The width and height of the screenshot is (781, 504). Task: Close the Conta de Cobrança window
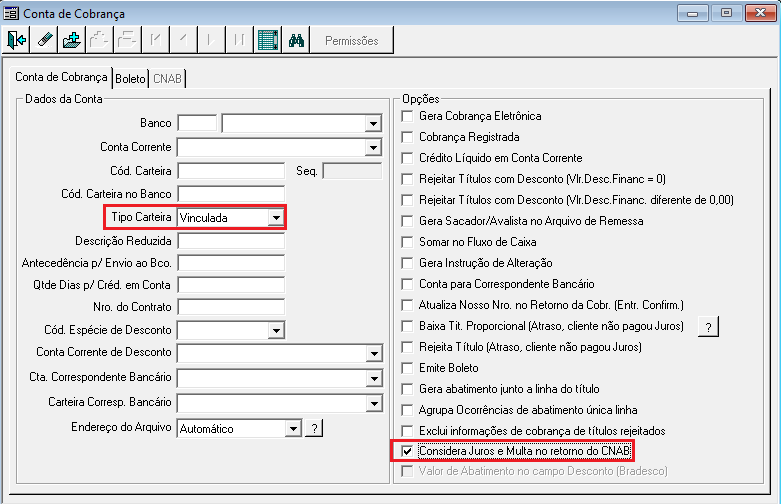(x=761, y=13)
